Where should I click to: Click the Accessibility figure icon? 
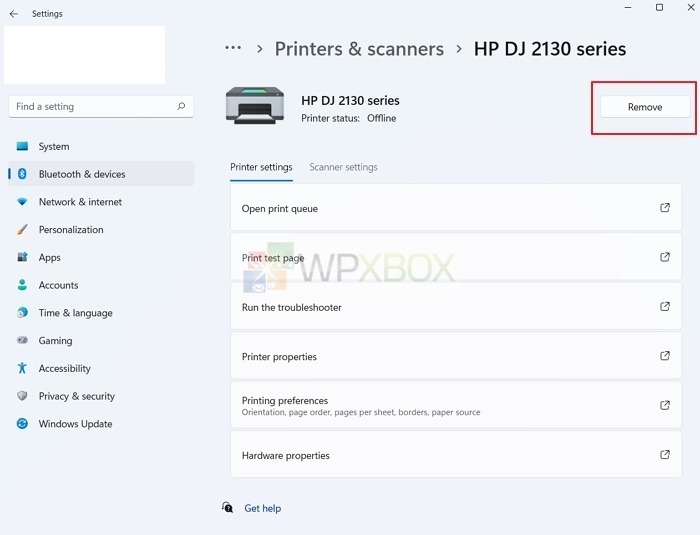22,368
